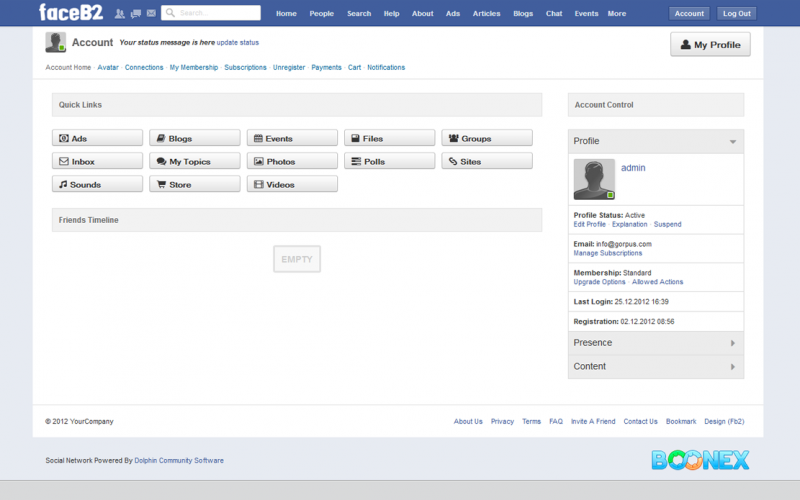Screen dimensions: 800x500
Task: Click the BoonEx logo in footer
Action: 700,460
